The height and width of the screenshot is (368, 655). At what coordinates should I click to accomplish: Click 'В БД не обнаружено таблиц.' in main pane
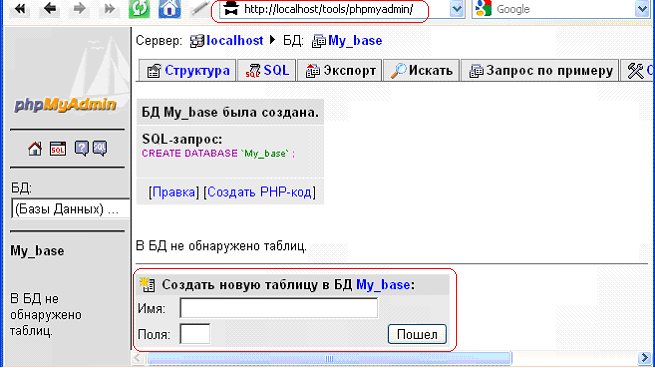(221, 246)
